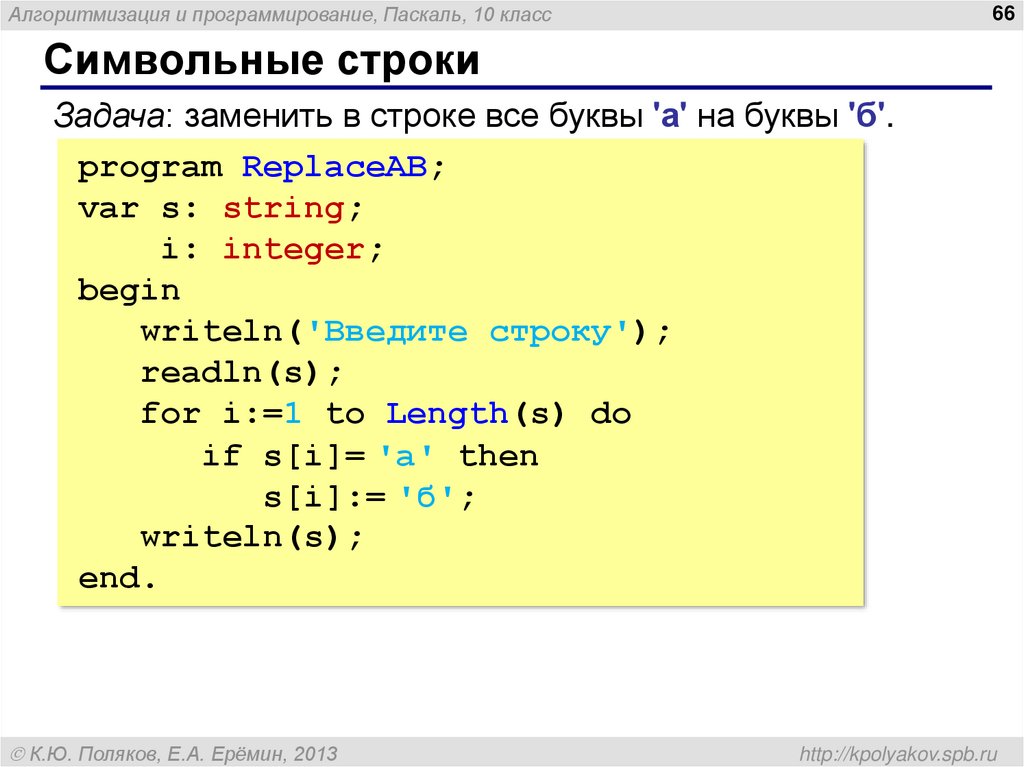Click the "writeln(s);" line
Screen dimensions: 1024x767
[x=251, y=538]
